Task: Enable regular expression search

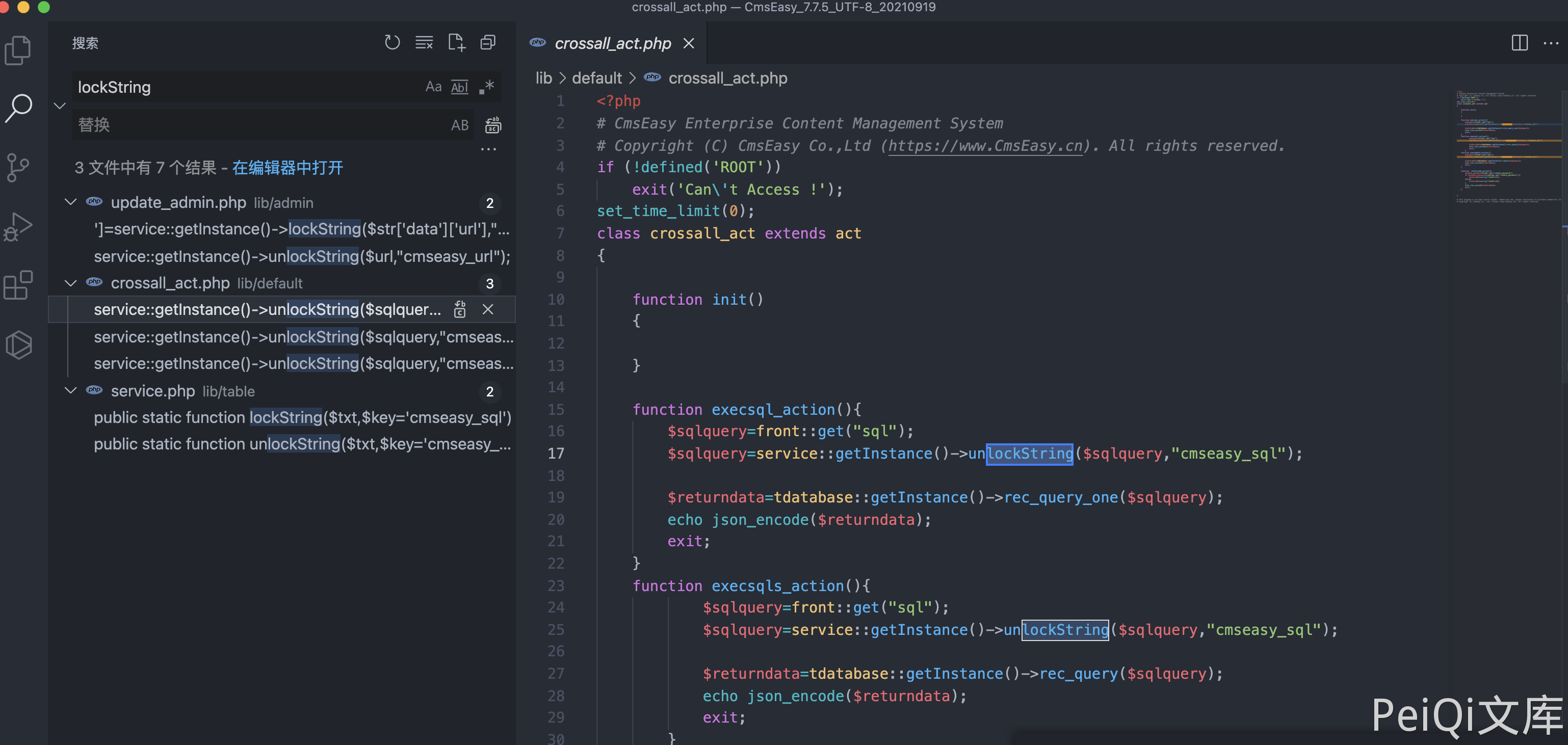Action: tap(486, 87)
